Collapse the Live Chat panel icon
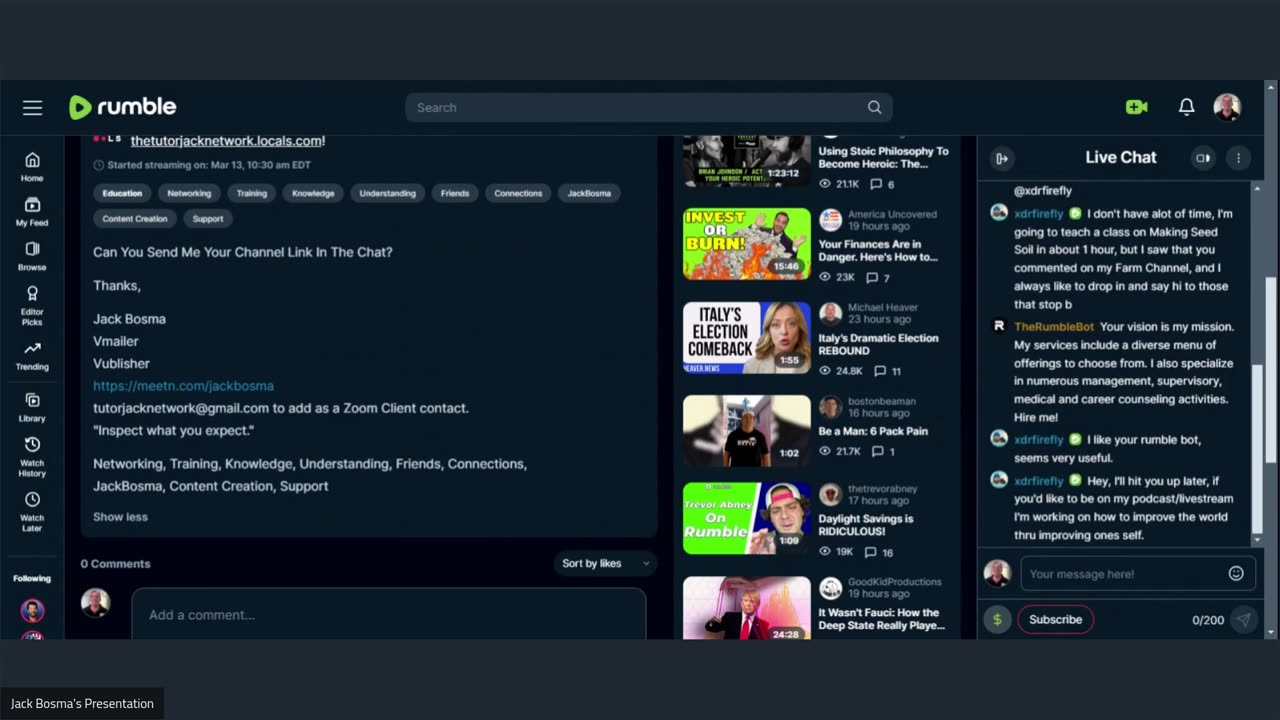Viewport: 1280px width, 720px height. pyautogui.click(x=1001, y=158)
